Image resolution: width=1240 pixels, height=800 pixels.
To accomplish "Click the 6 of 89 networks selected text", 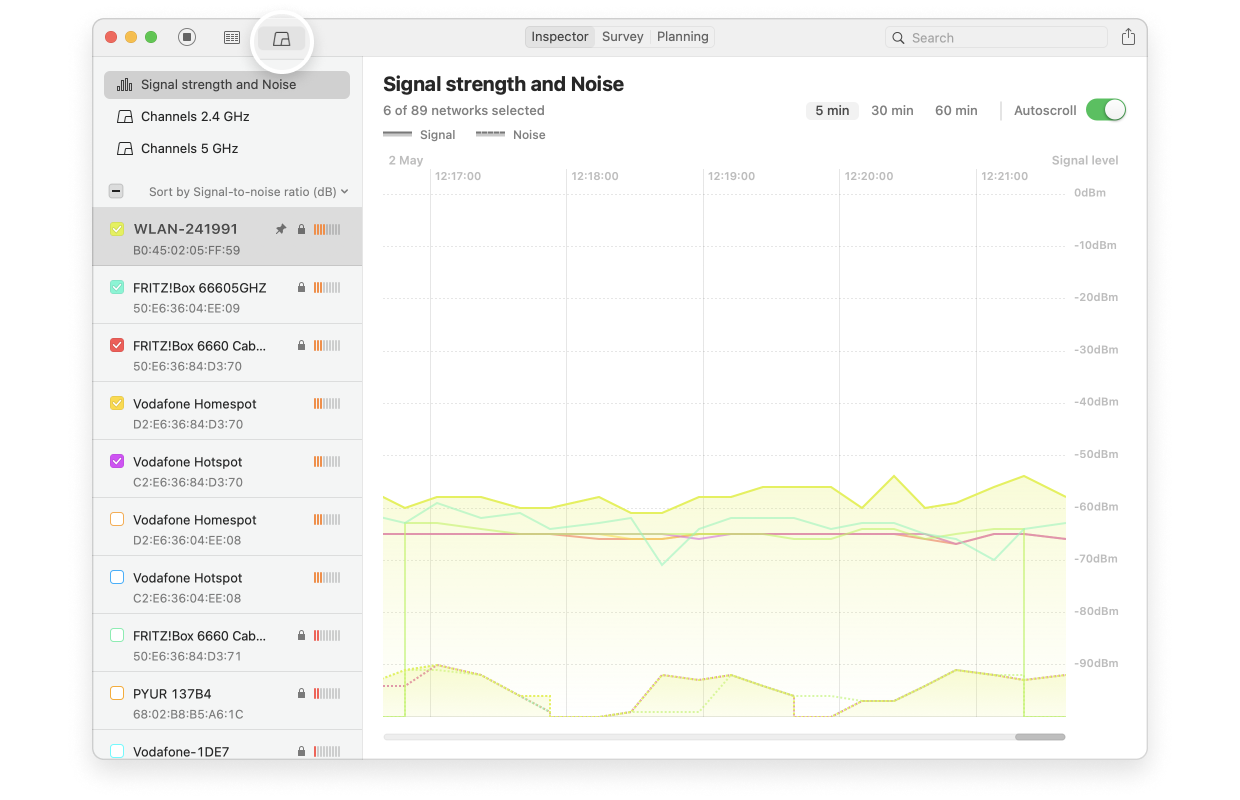I will click(464, 111).
